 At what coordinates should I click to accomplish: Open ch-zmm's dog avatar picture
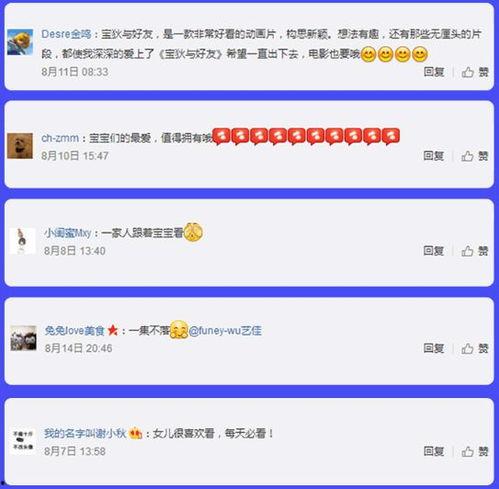tap(20, 146)
